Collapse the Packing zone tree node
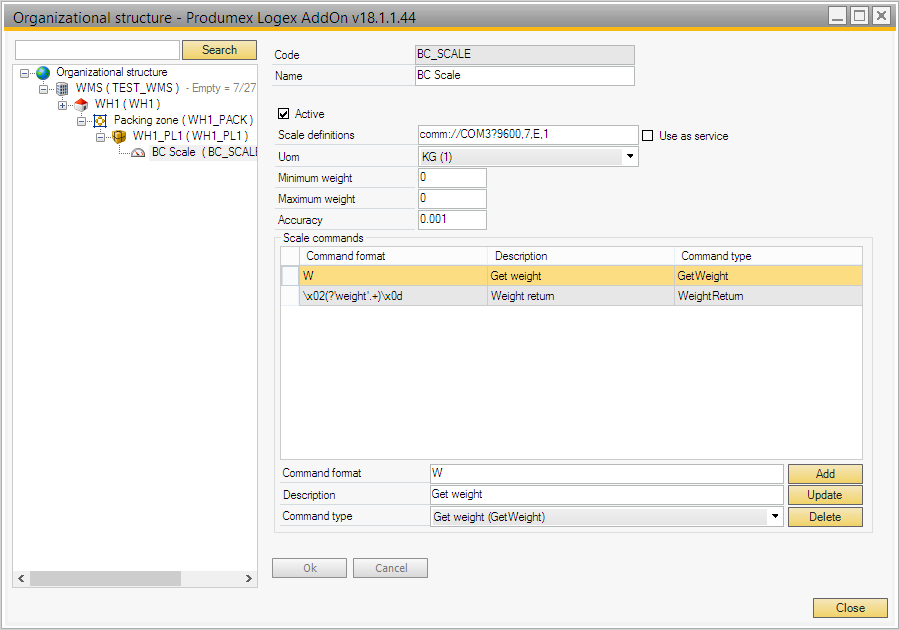The image size is (900, 630). tap(82, 121)
